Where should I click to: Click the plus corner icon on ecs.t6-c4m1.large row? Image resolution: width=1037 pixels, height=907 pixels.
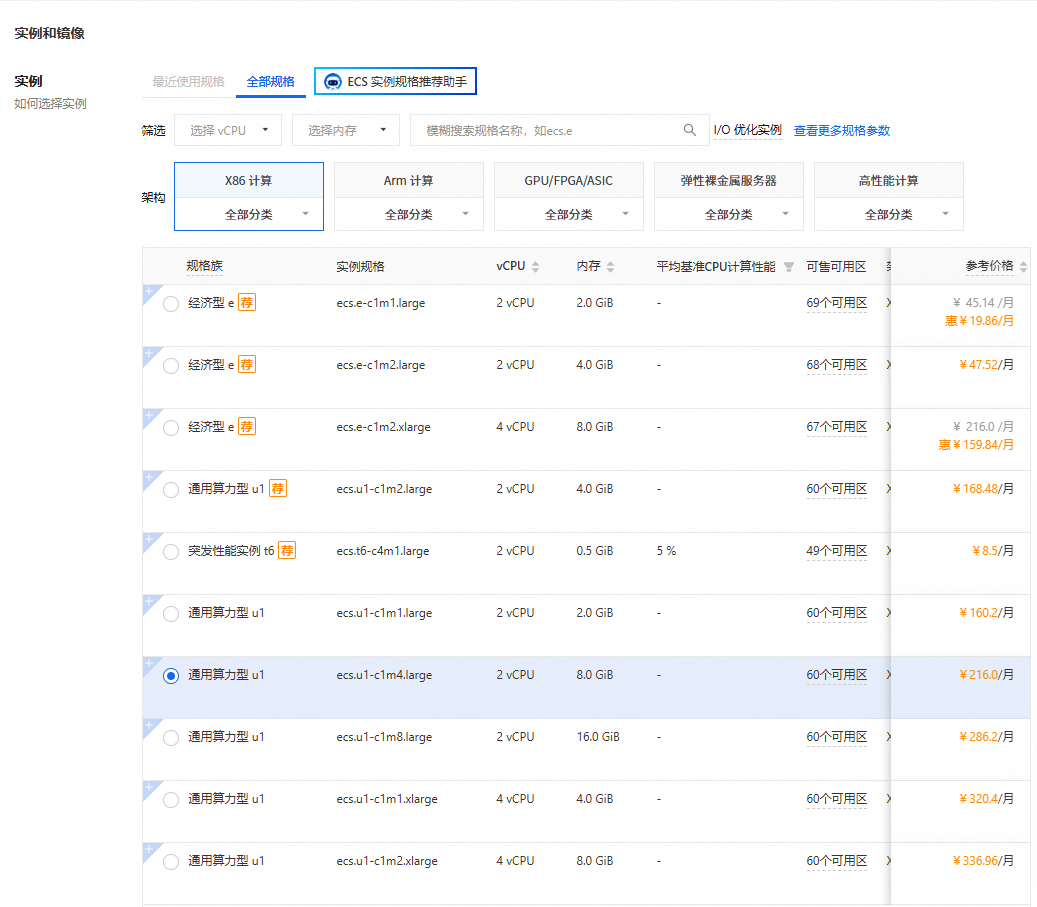pos(149,540)
